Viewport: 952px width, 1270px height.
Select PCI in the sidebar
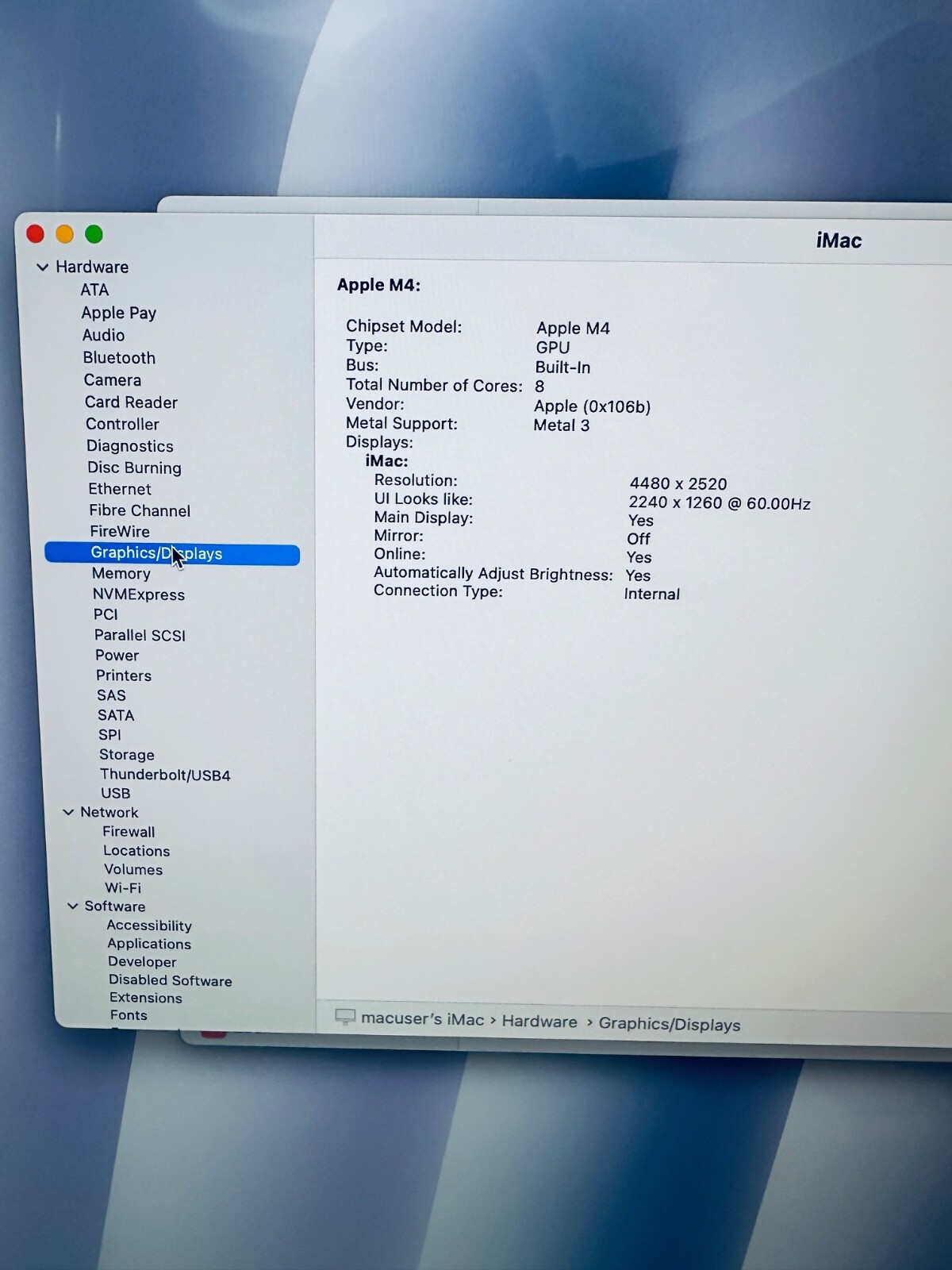click(x=106, y=614)
